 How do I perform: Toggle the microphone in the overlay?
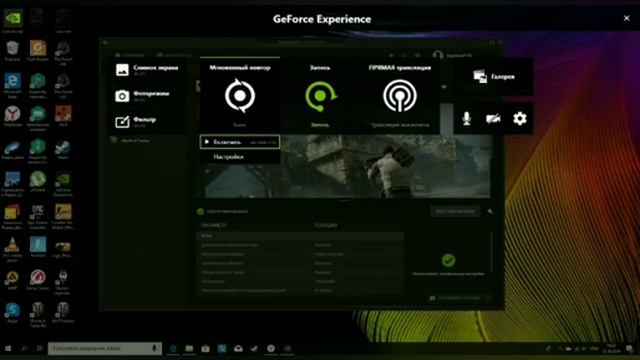[x=467, y=119]
